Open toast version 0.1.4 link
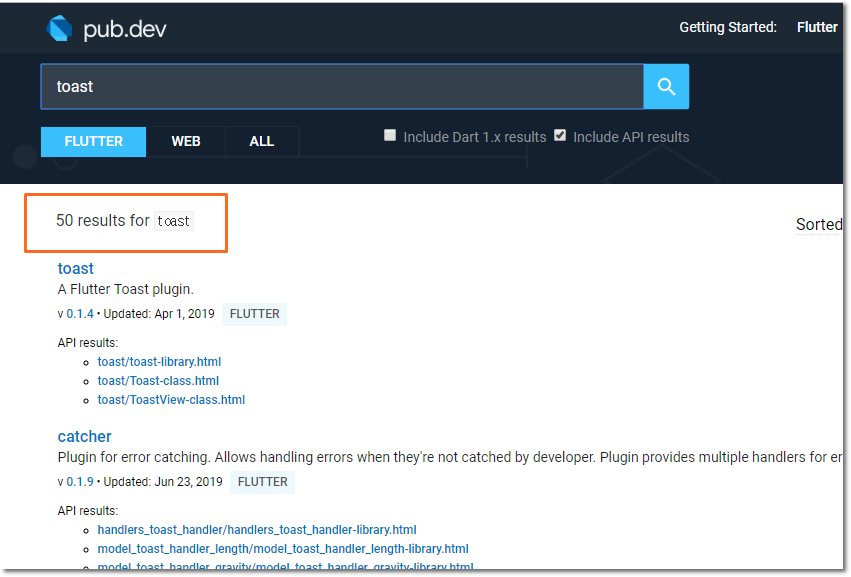The height and width of the screenshot is (577, 851). [x=80, y=314]
